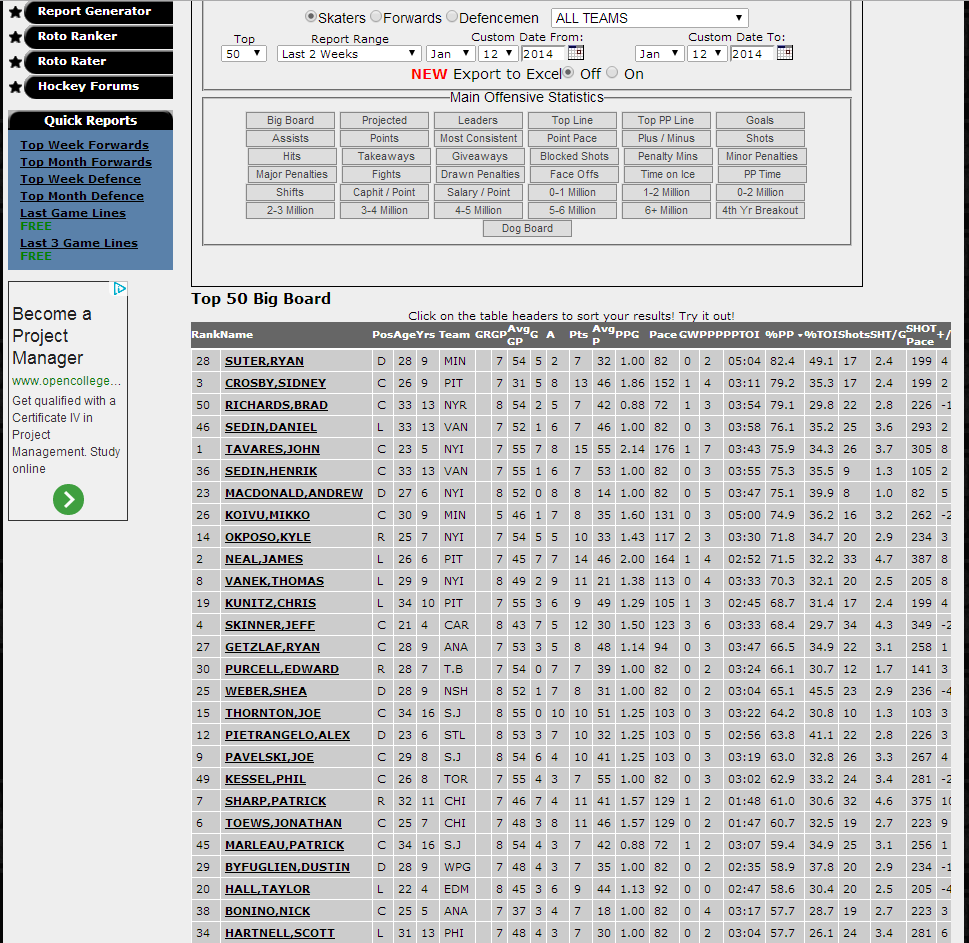Click the 6+ Million button
969x943 pixels.
(666, 210)
